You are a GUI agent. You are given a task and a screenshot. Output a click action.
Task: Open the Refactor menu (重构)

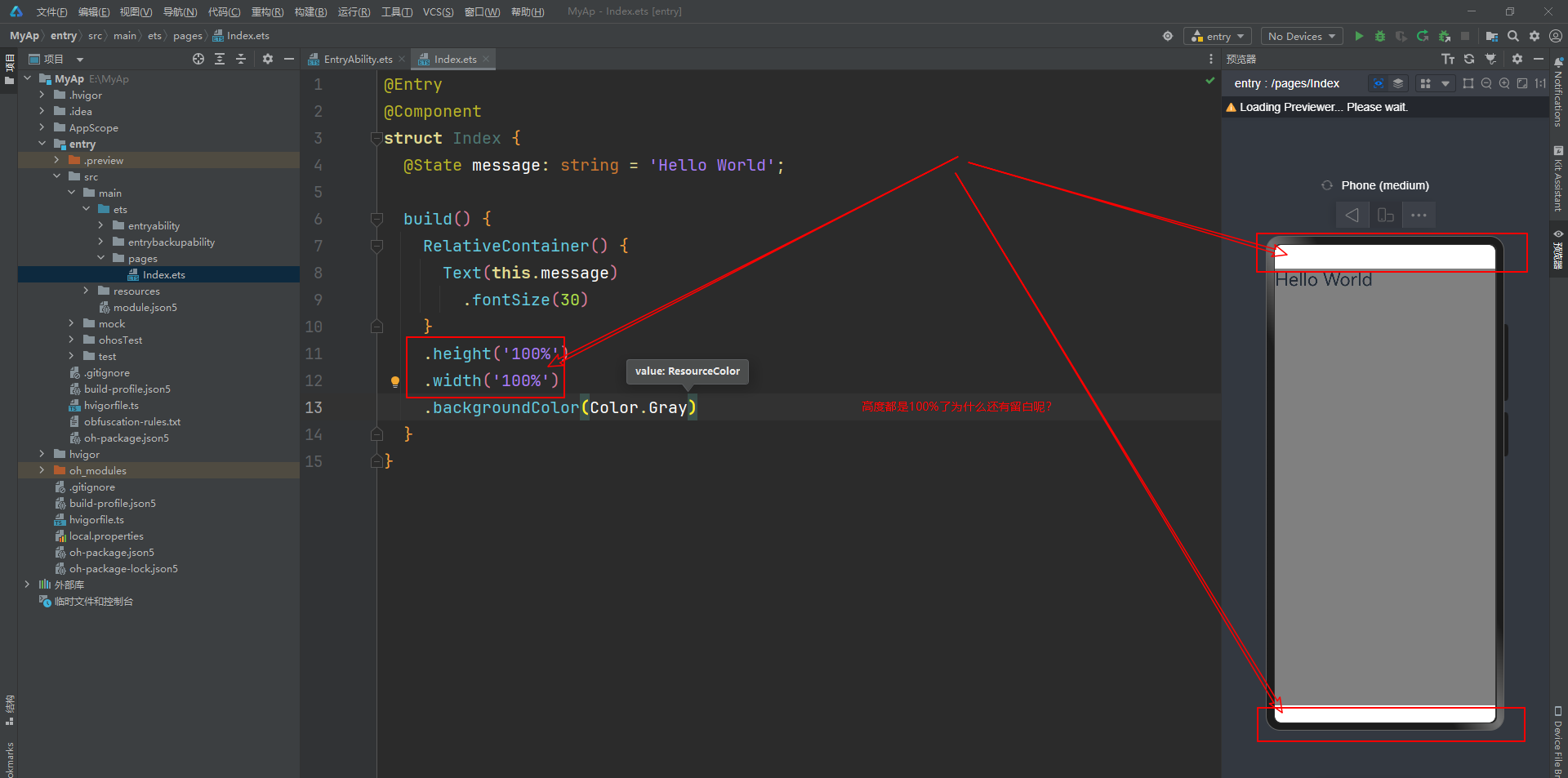267,11
